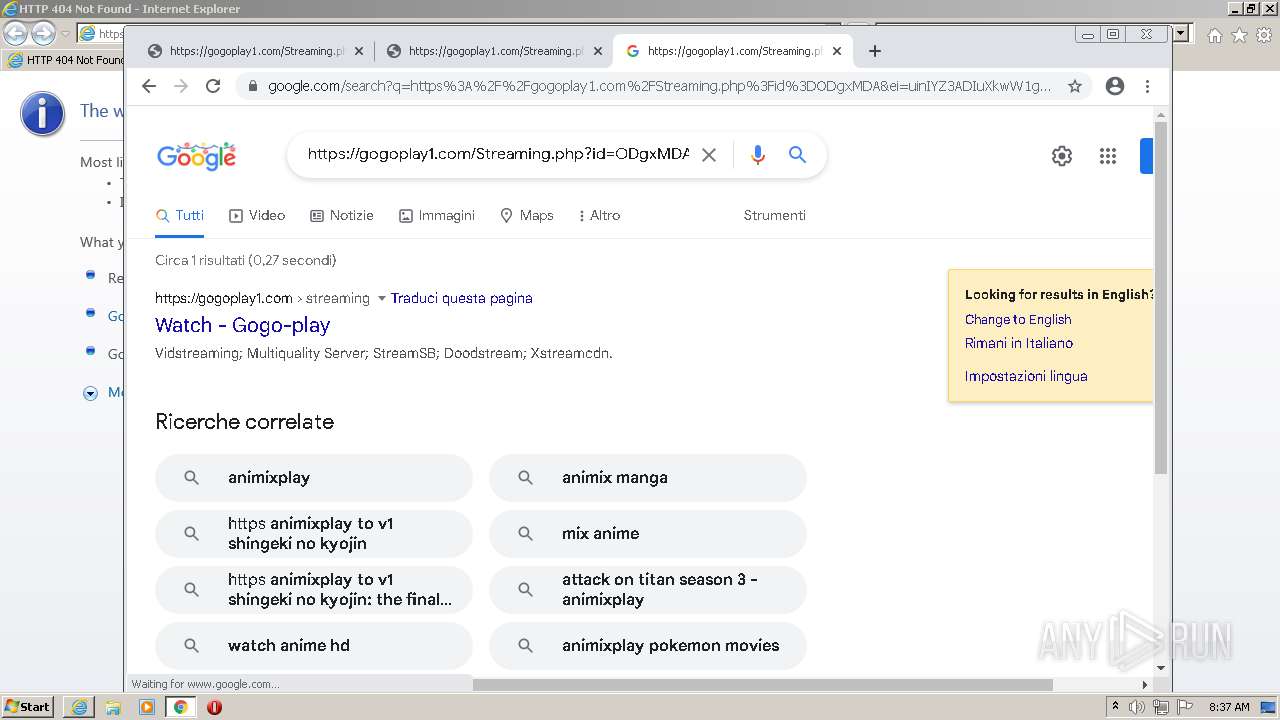Select the Immagini results tab
The width and height of the screenshot is (1280, 720).
(437, 215)
